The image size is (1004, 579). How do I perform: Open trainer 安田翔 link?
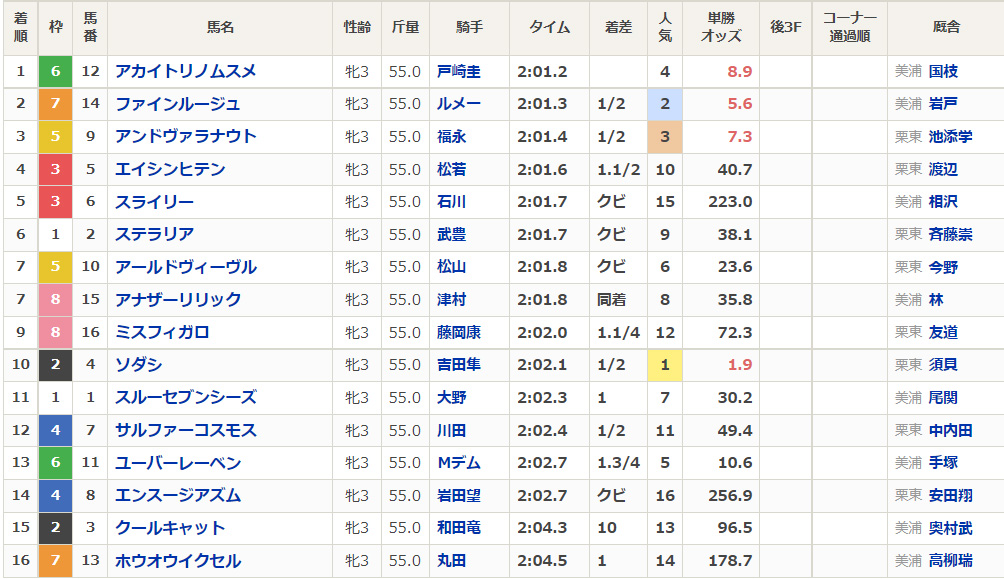(951, 495)
